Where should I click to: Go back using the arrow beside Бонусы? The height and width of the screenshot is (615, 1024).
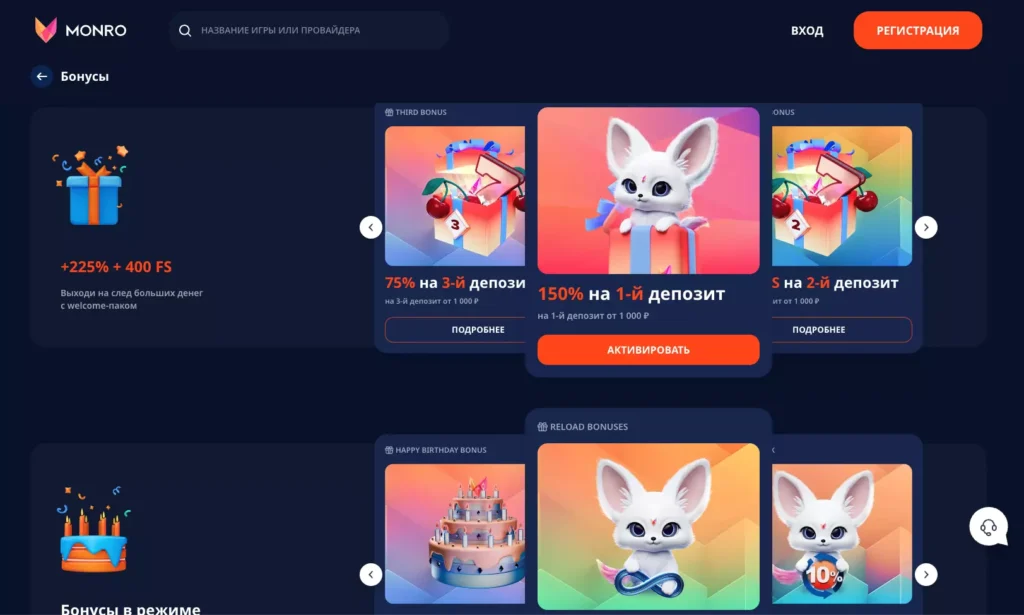tap(42, 76)
